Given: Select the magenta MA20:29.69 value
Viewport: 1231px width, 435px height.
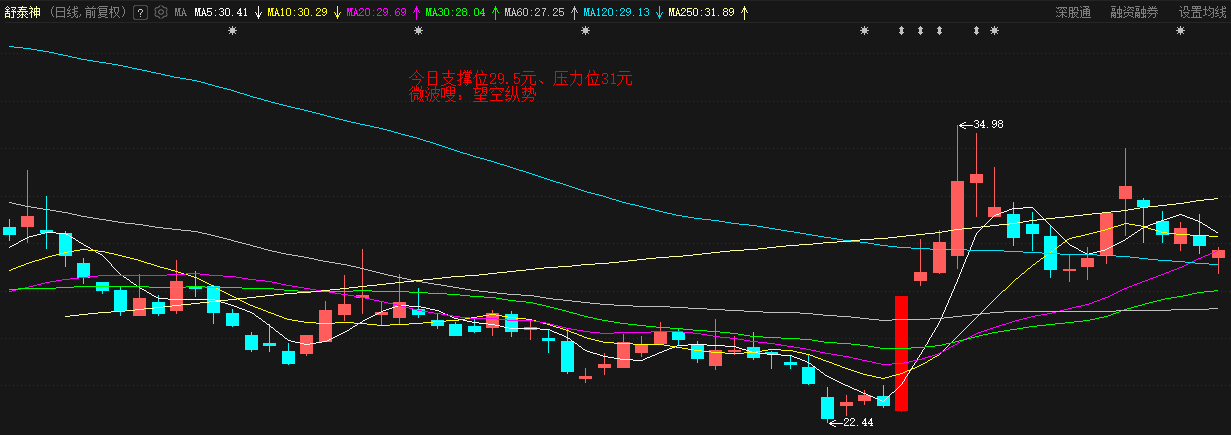Looking at the screenshot, I should (377, 13).
